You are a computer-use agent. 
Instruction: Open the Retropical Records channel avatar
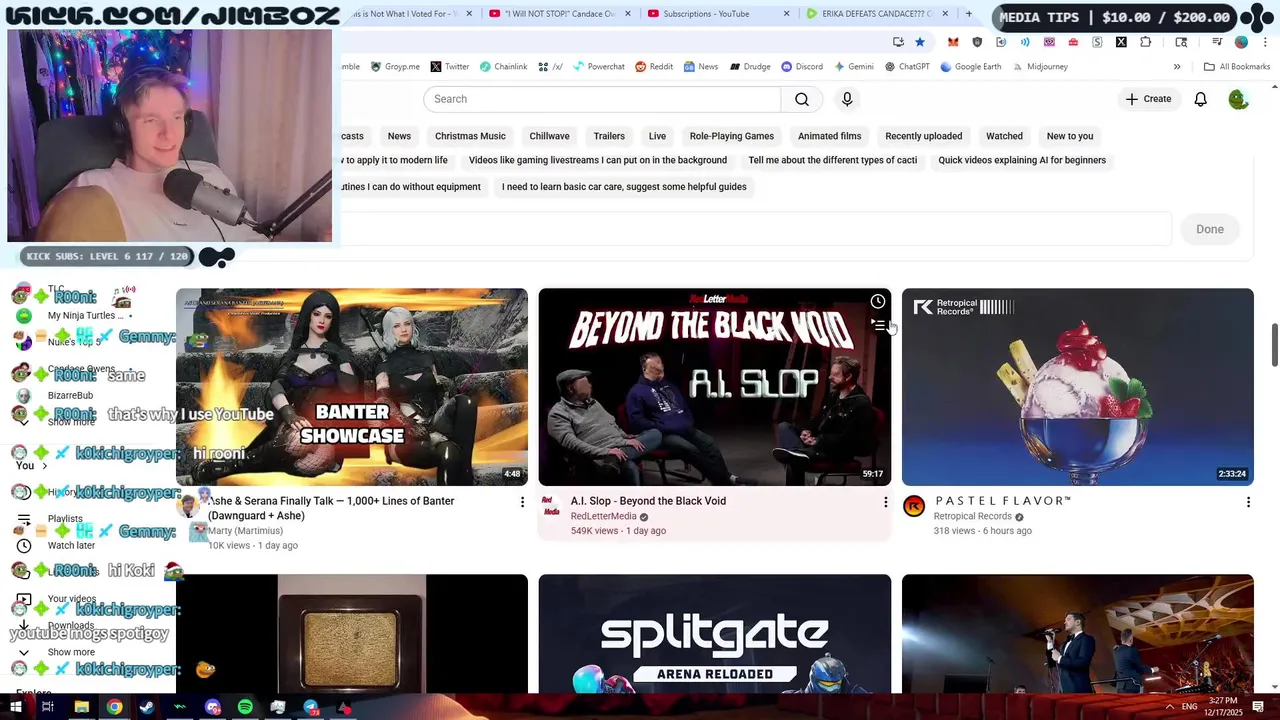tap(914, 506)
